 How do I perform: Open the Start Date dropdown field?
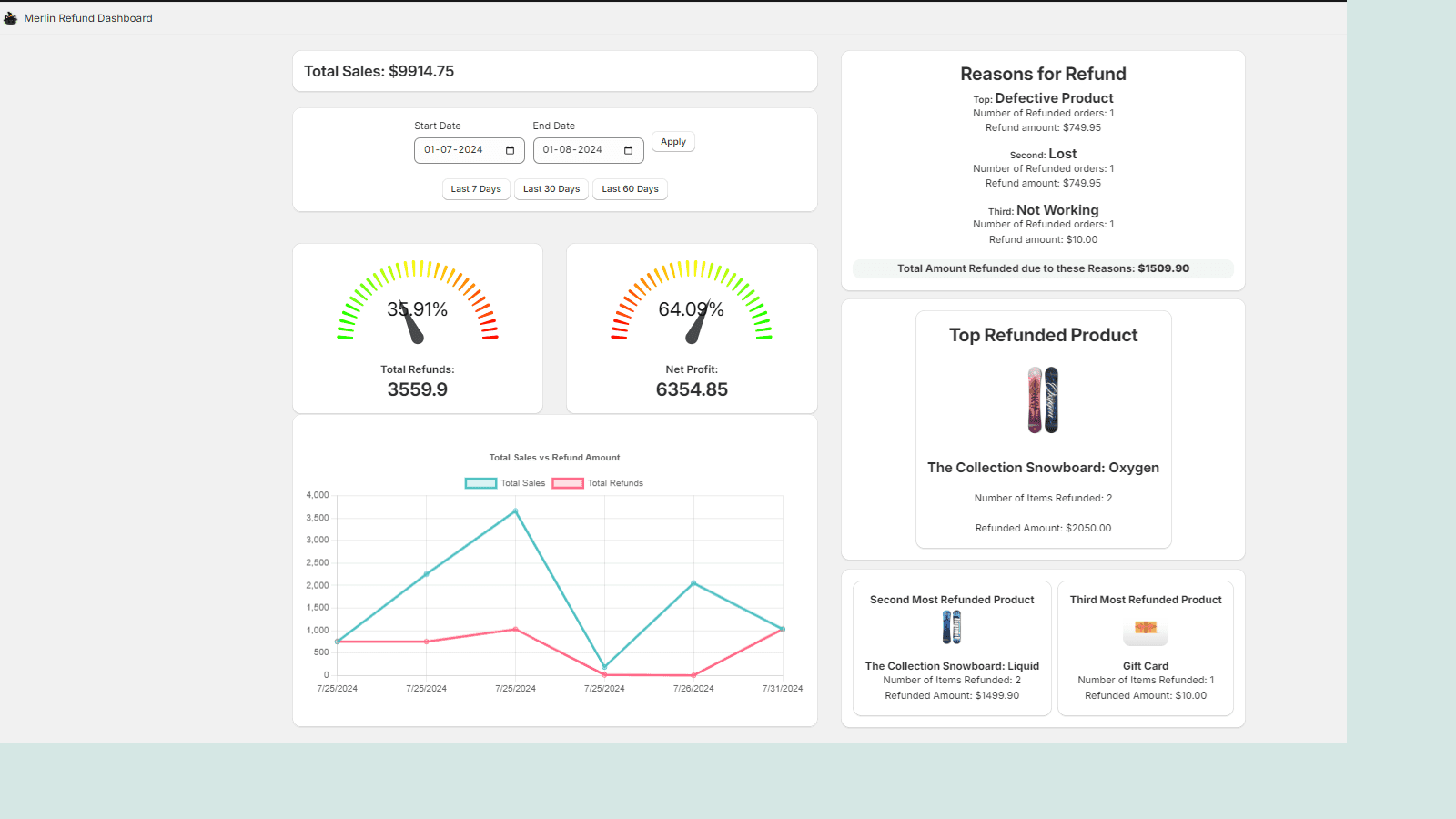coord(469,150)
